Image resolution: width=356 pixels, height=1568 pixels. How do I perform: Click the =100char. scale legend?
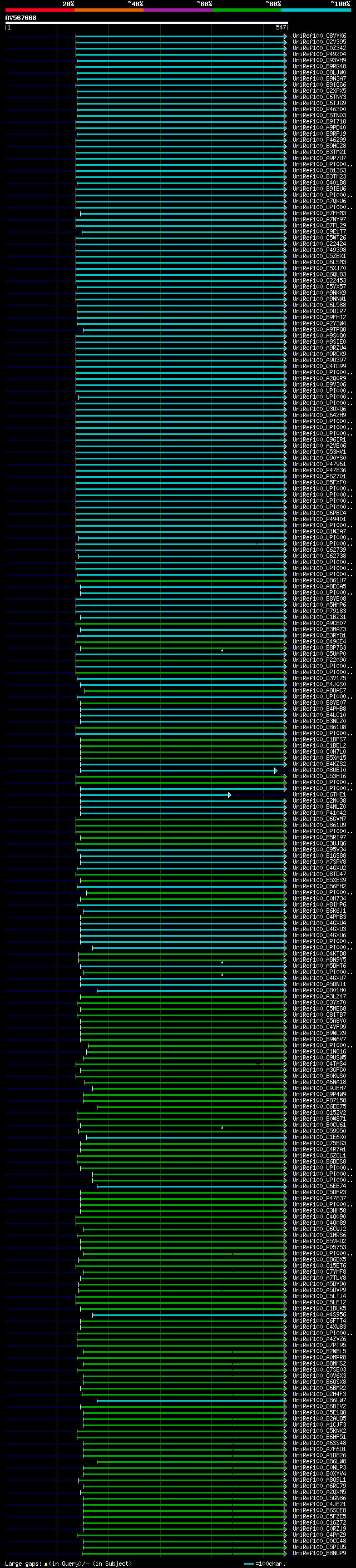click(x=264, y=1564)
